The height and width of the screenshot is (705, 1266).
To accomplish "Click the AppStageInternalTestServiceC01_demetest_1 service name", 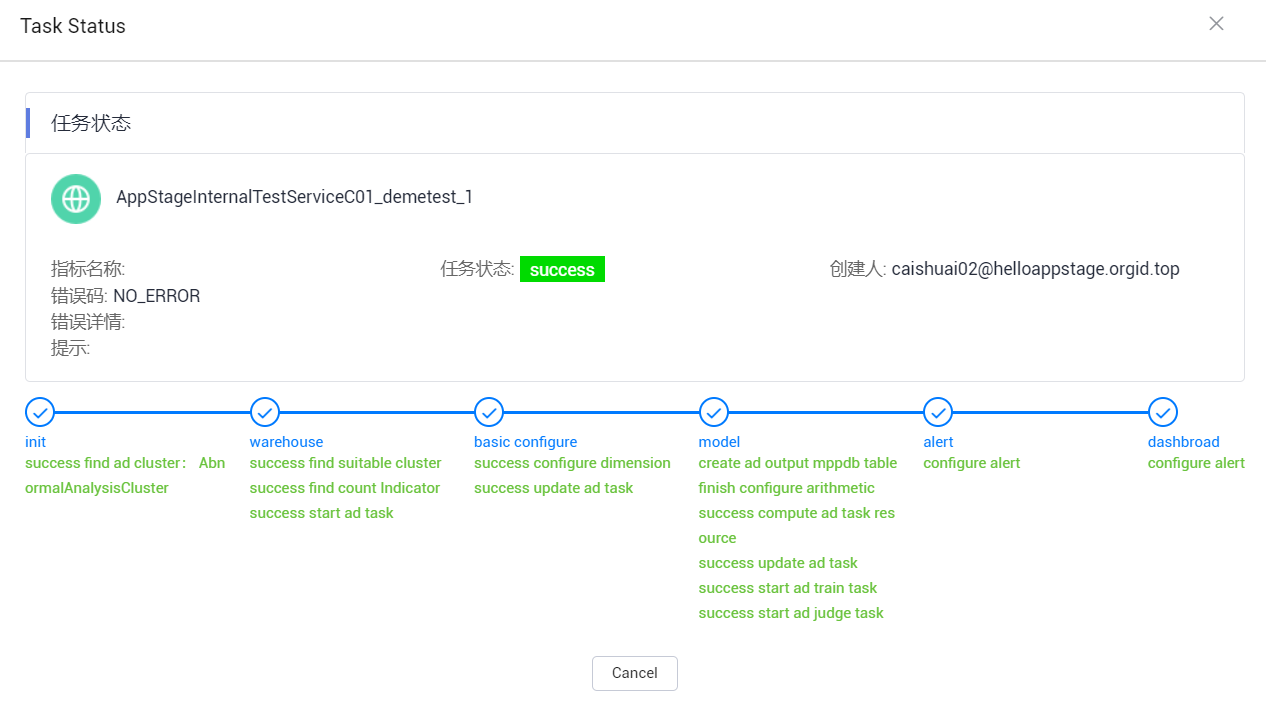I will pos(294,197).
